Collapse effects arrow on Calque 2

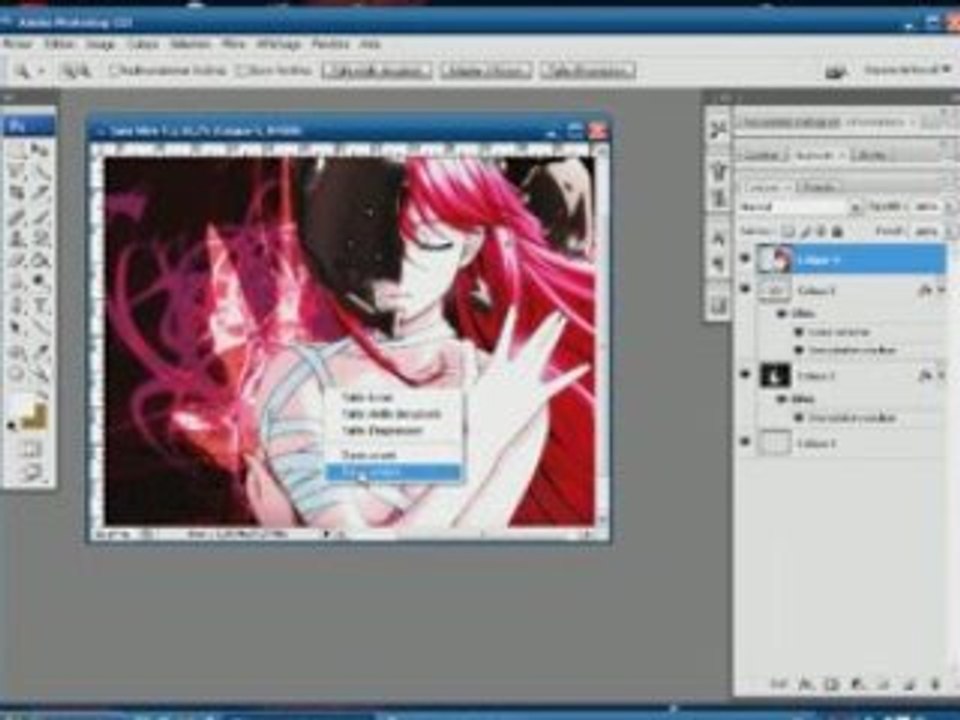click(x=942, y=375)
